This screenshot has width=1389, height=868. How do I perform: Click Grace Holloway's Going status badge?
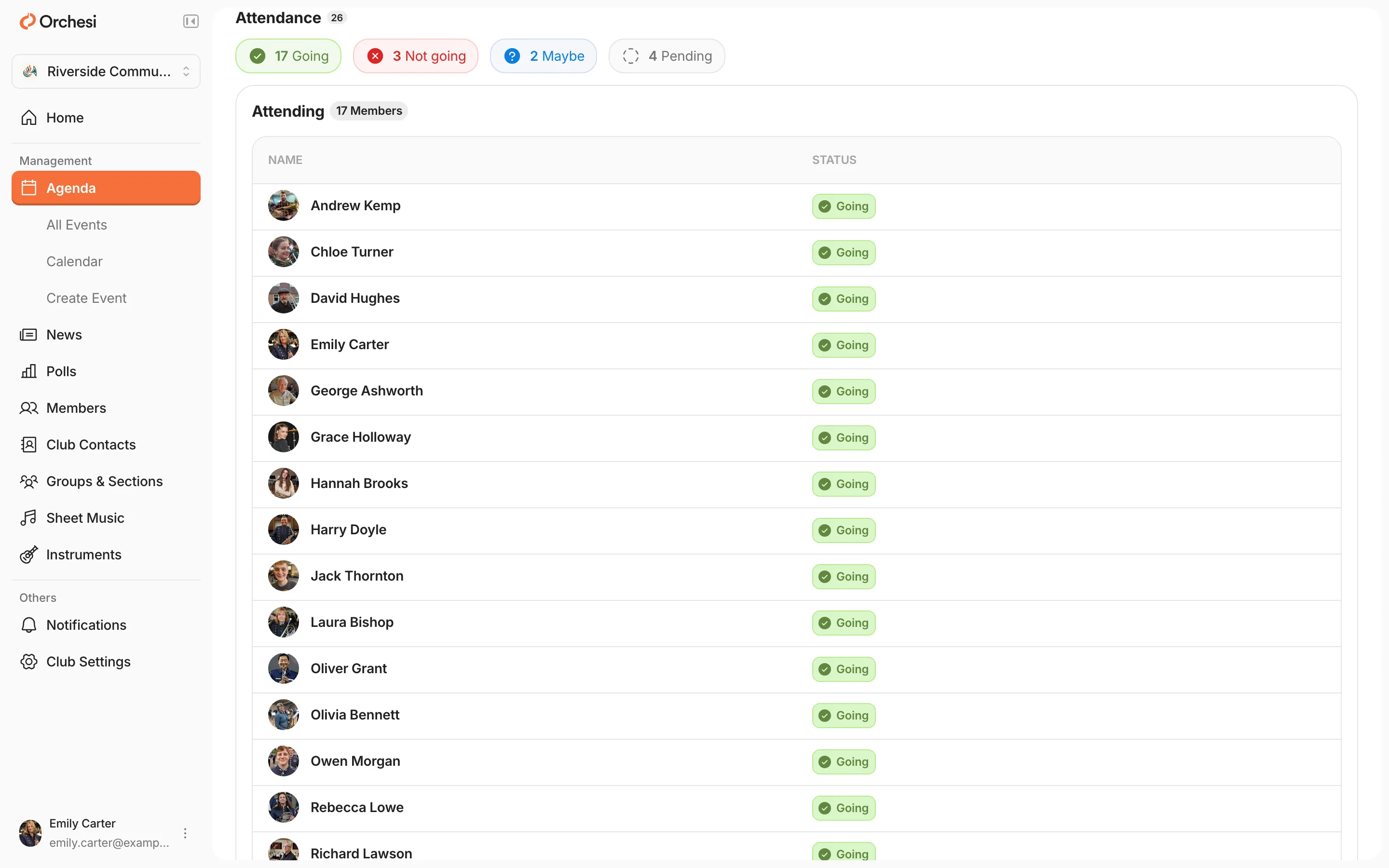844,437
